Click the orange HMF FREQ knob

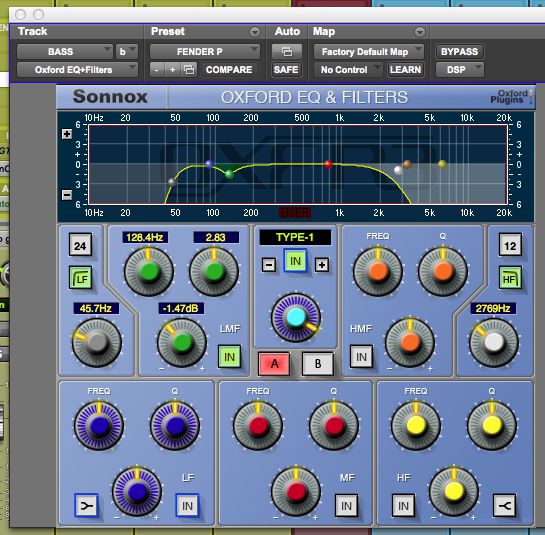(x=378, y=271)
